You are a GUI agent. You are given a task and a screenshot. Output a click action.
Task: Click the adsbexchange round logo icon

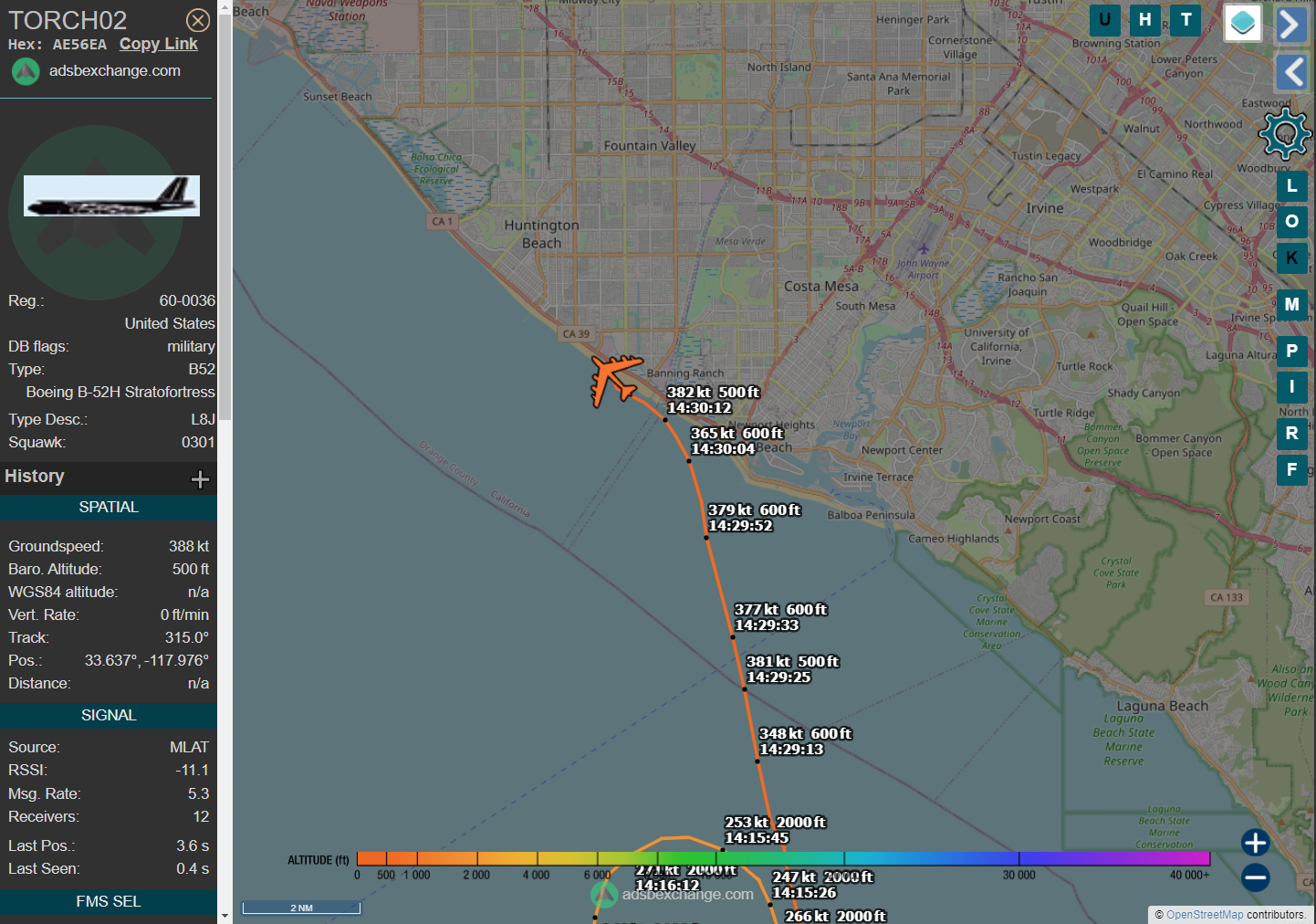pos(26,71)
